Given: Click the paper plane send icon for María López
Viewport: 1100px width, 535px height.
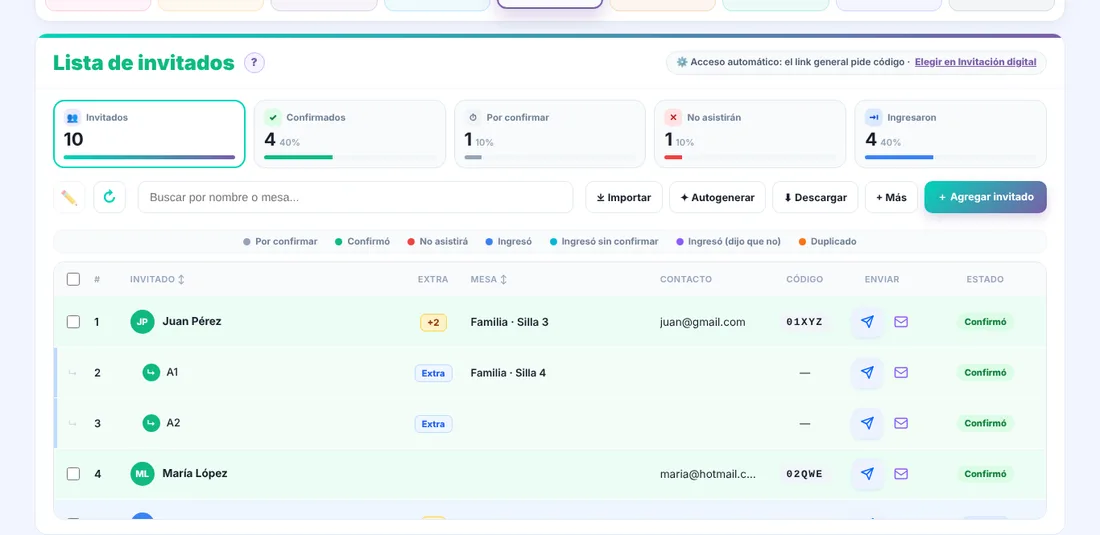Looking at the screenshot, I should (x=867, y=474).
